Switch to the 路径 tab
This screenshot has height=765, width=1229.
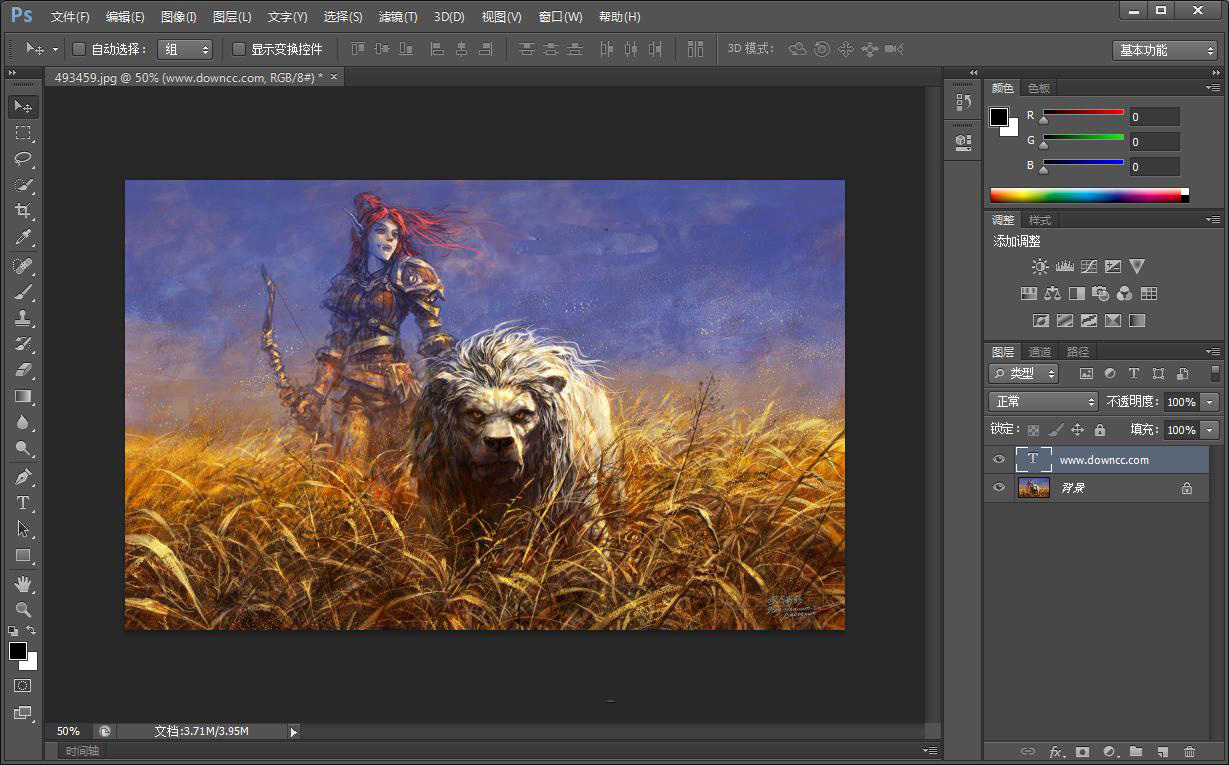pos(1078,352)
